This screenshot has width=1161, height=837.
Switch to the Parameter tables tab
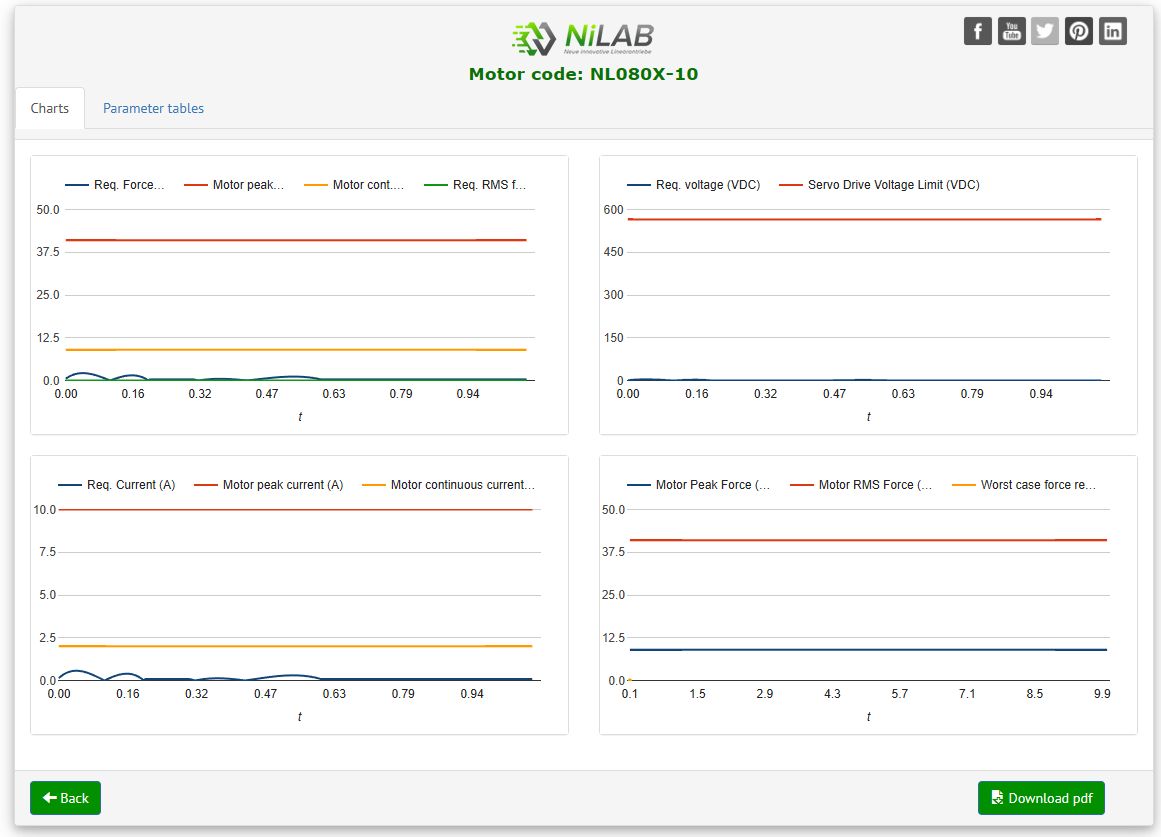(153, 108)
